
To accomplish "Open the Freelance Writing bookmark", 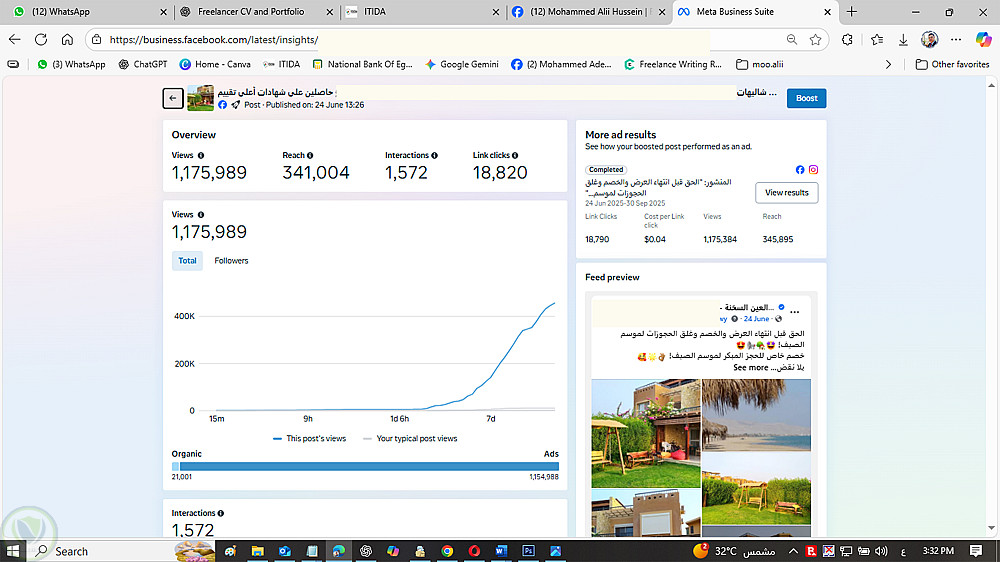I will tap(673, 64).
